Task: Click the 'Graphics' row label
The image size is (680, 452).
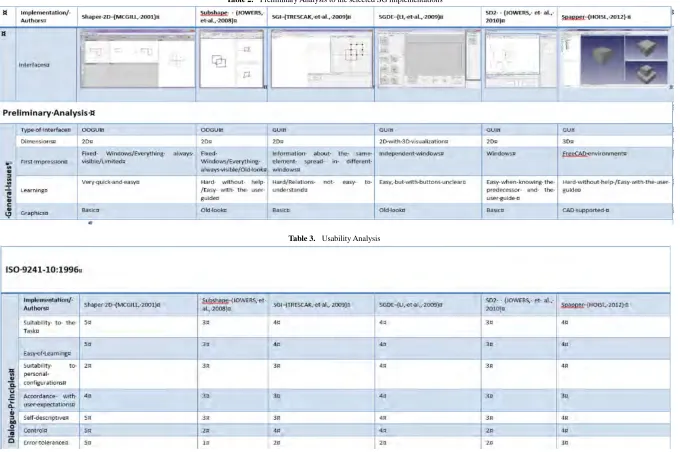Action: [35, 213]
